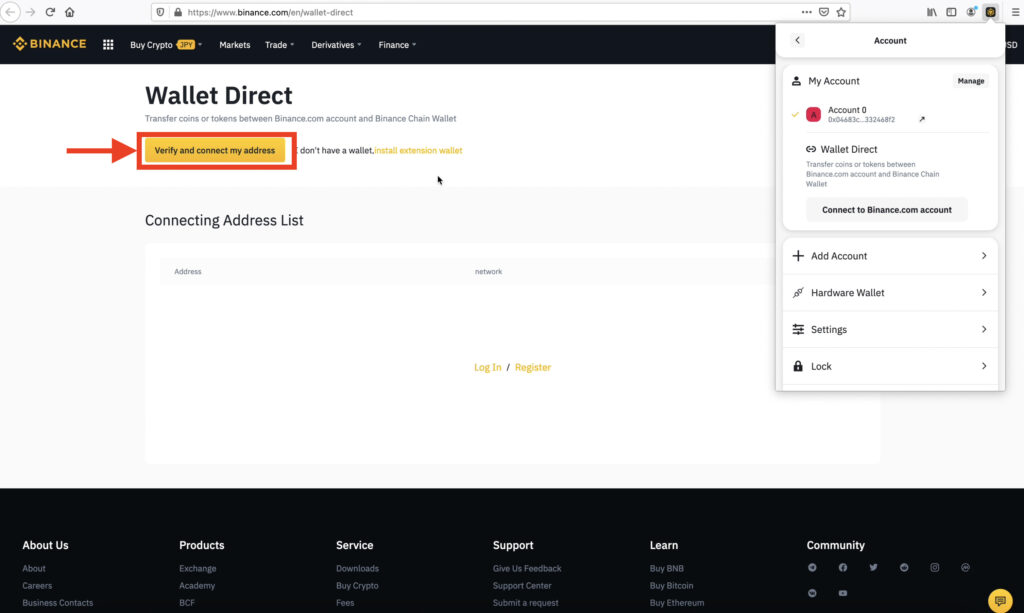1024x613 pixels.
Task: Bookmark this page with star icon
Action: point(841,12)
